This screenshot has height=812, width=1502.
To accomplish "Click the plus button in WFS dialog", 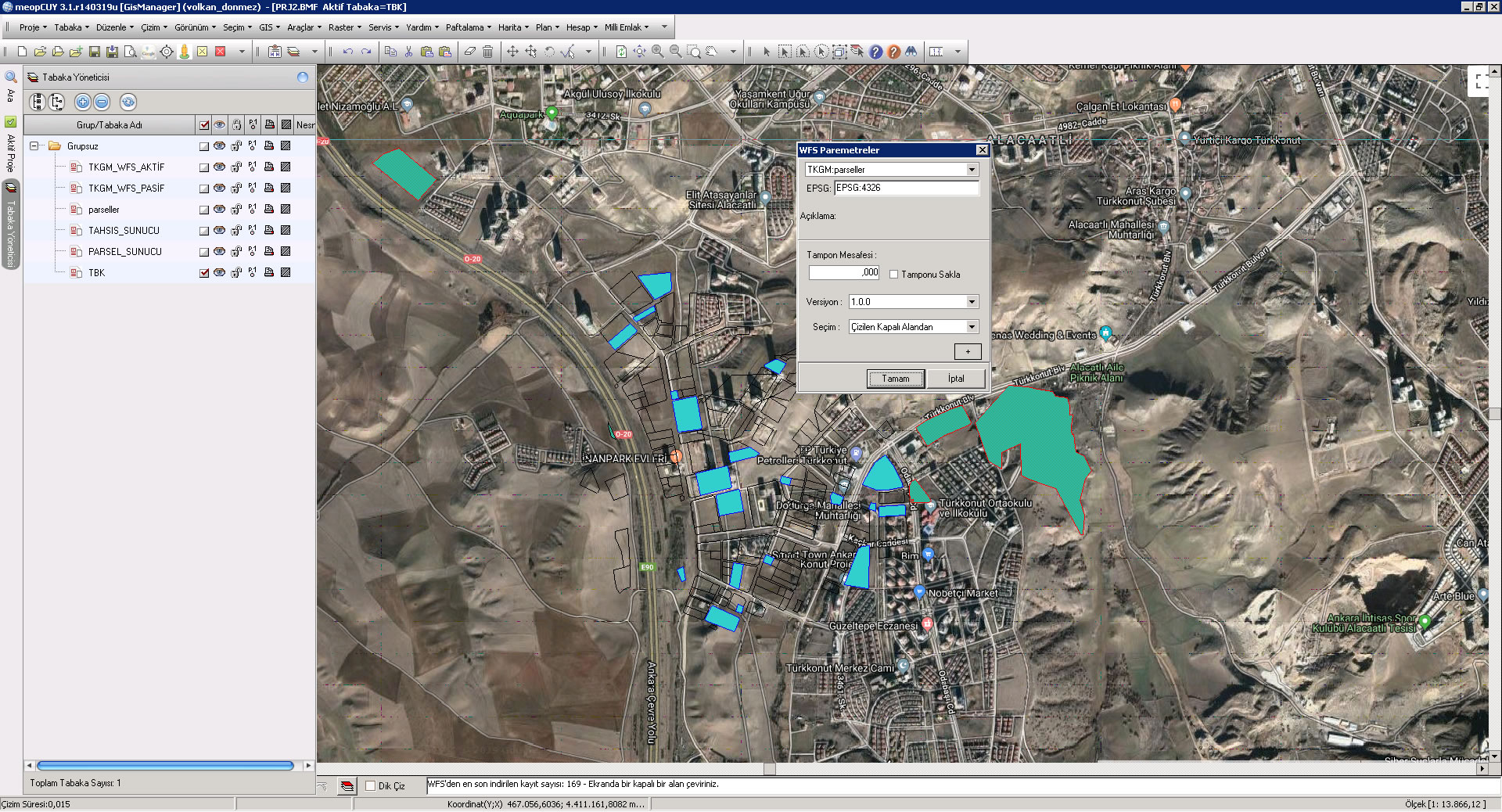I will point(968,352).
